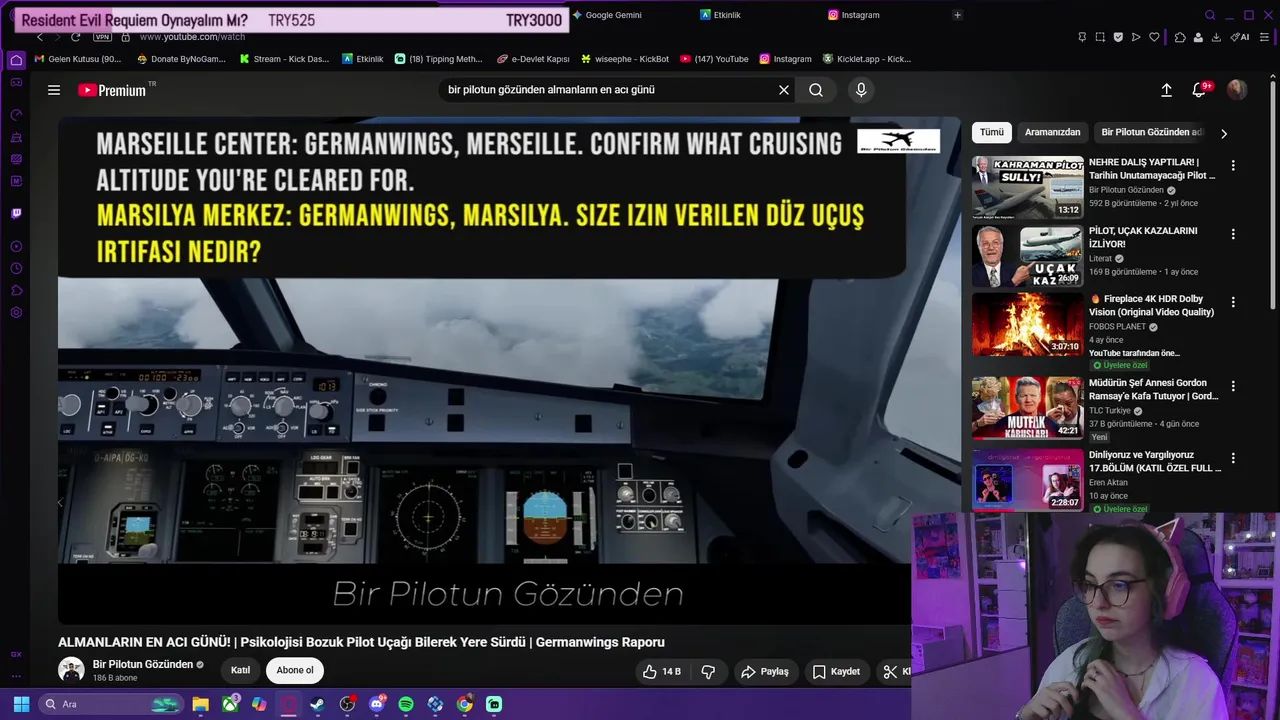1280x720 pixels.
Task: Select Bir Pilotun Gözünden filter chip
Action: (1151, 132)
